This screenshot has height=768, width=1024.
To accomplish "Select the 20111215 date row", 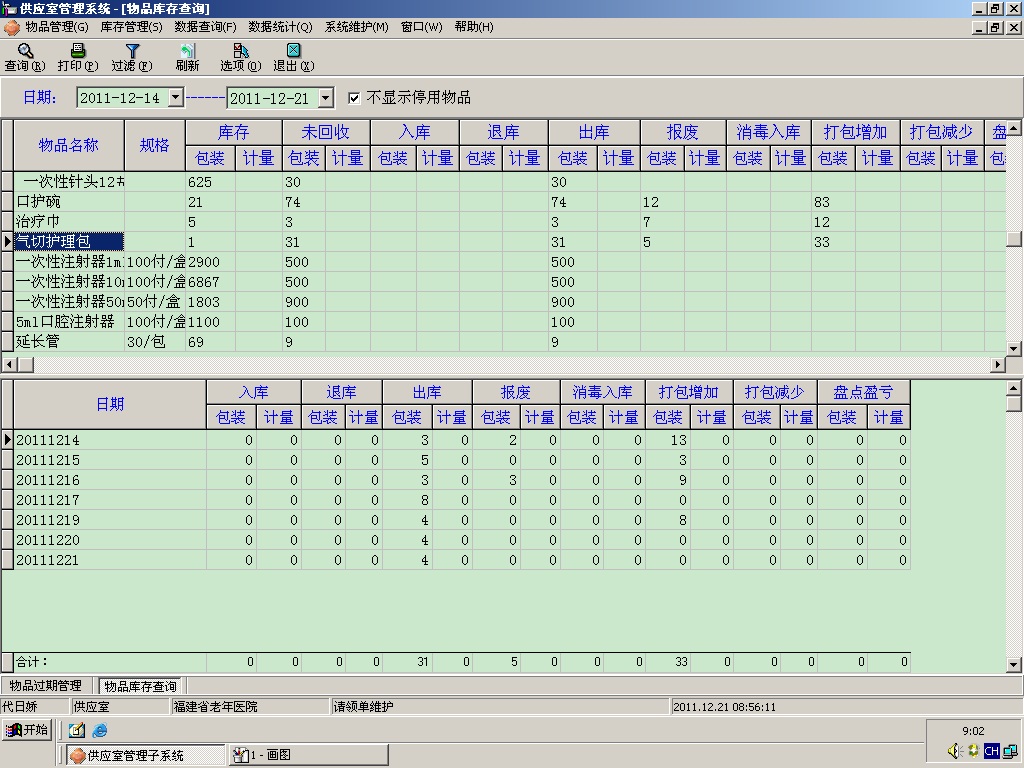I will [x=456, y=460].
